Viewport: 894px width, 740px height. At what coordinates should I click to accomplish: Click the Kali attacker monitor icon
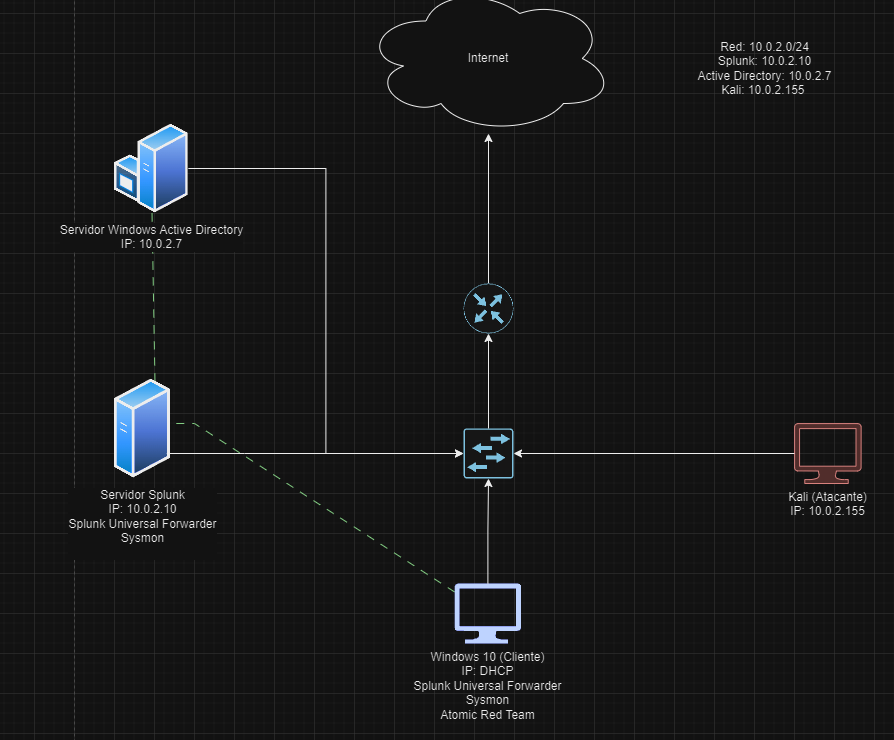tap(827, 452)
